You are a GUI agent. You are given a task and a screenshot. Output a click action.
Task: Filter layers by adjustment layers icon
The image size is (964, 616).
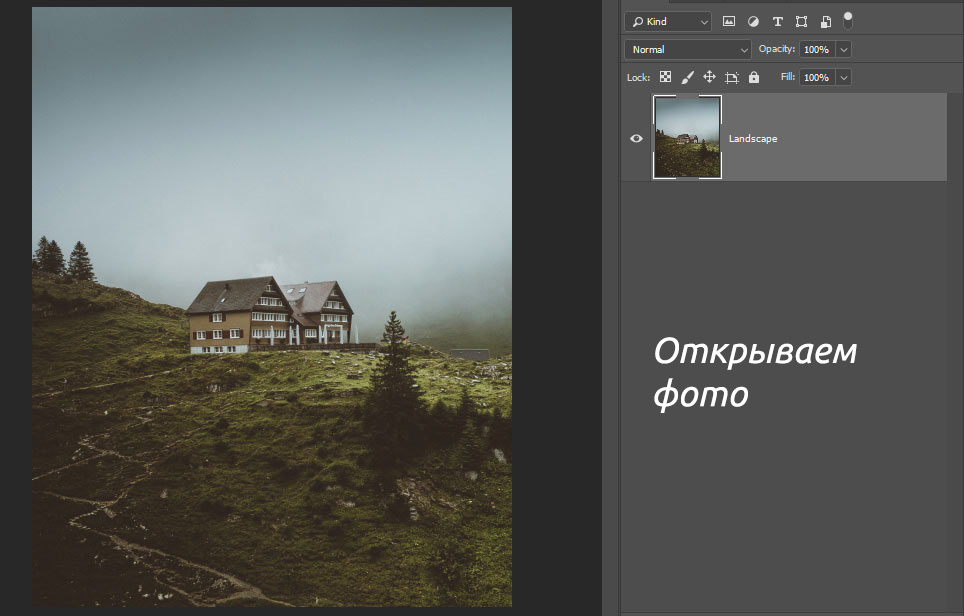(753, 22)
